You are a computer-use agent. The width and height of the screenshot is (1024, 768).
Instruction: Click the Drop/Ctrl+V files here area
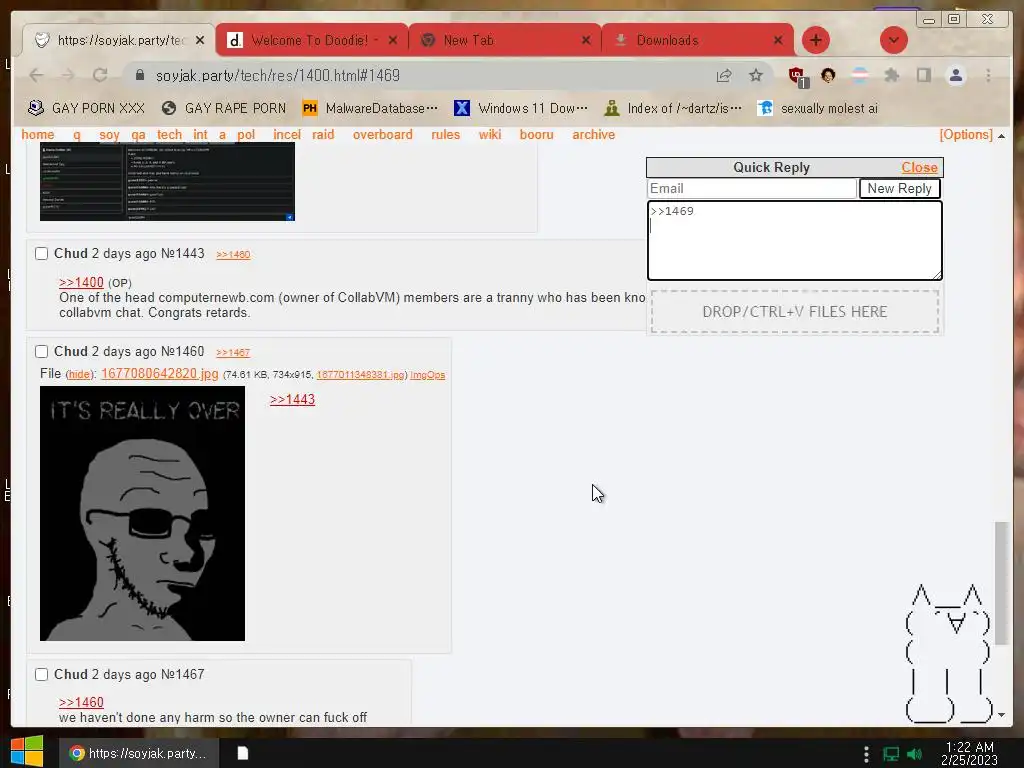(x=794, y=312)
